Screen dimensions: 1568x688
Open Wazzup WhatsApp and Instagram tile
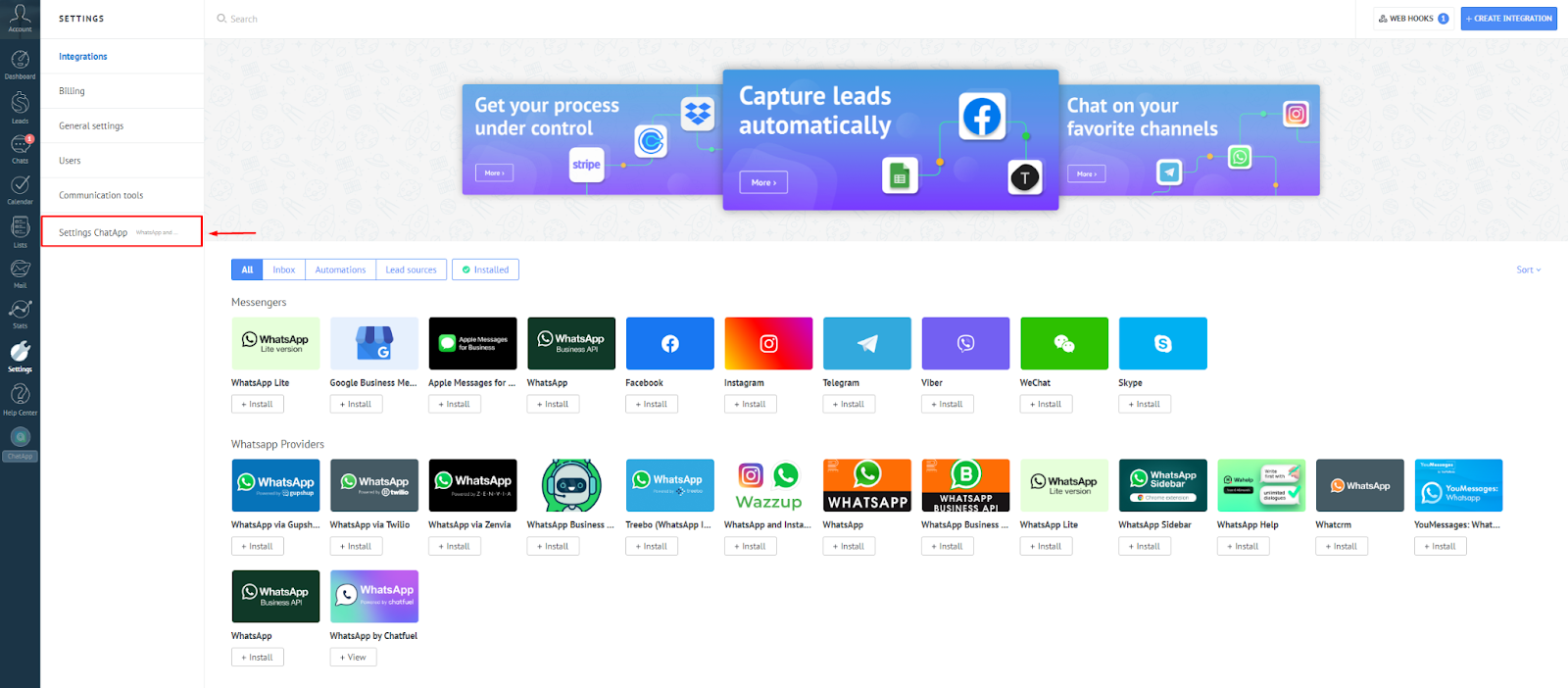[x=768, y=485]
